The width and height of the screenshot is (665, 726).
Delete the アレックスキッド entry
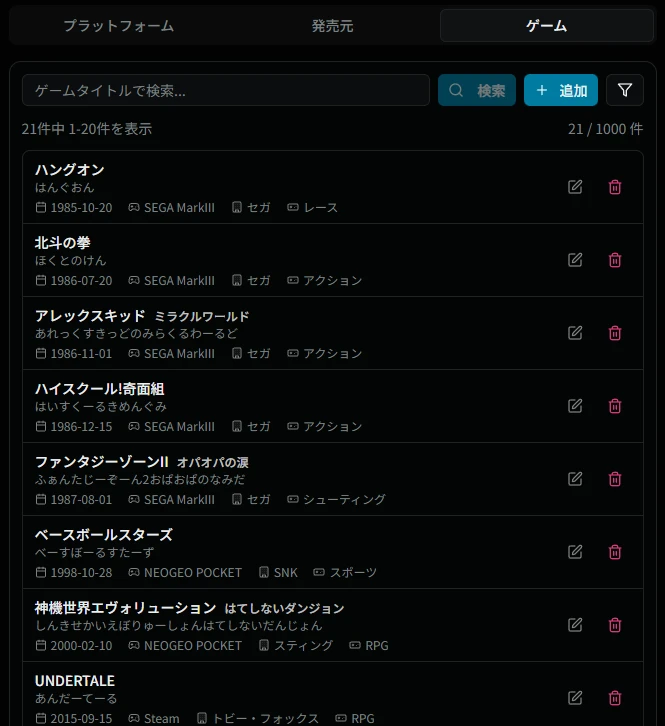pyautogui.click(x=615, y=333)
